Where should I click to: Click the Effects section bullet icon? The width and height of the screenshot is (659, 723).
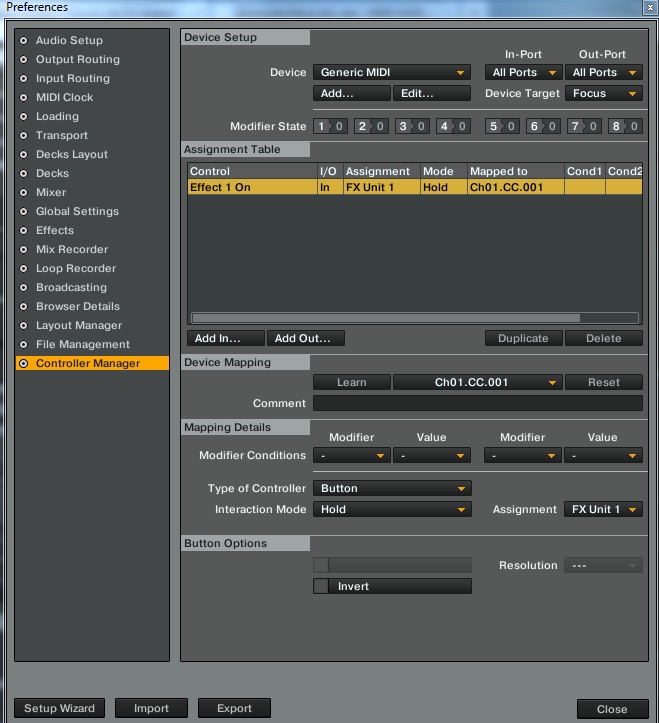[x=24, y=230]
